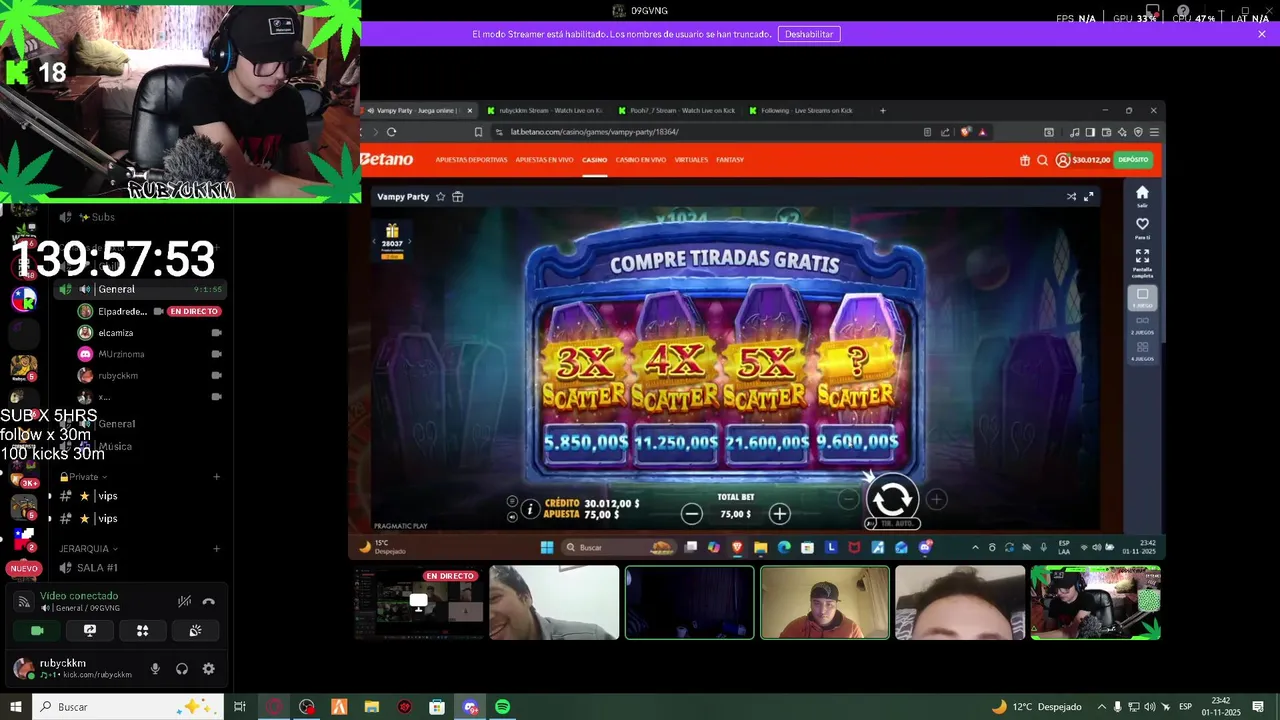Deafen with the Discord headphones icon
Image resolution: width=1280 pixels, height=720 pixels.
pyautogui.click(x=182, y=669)
